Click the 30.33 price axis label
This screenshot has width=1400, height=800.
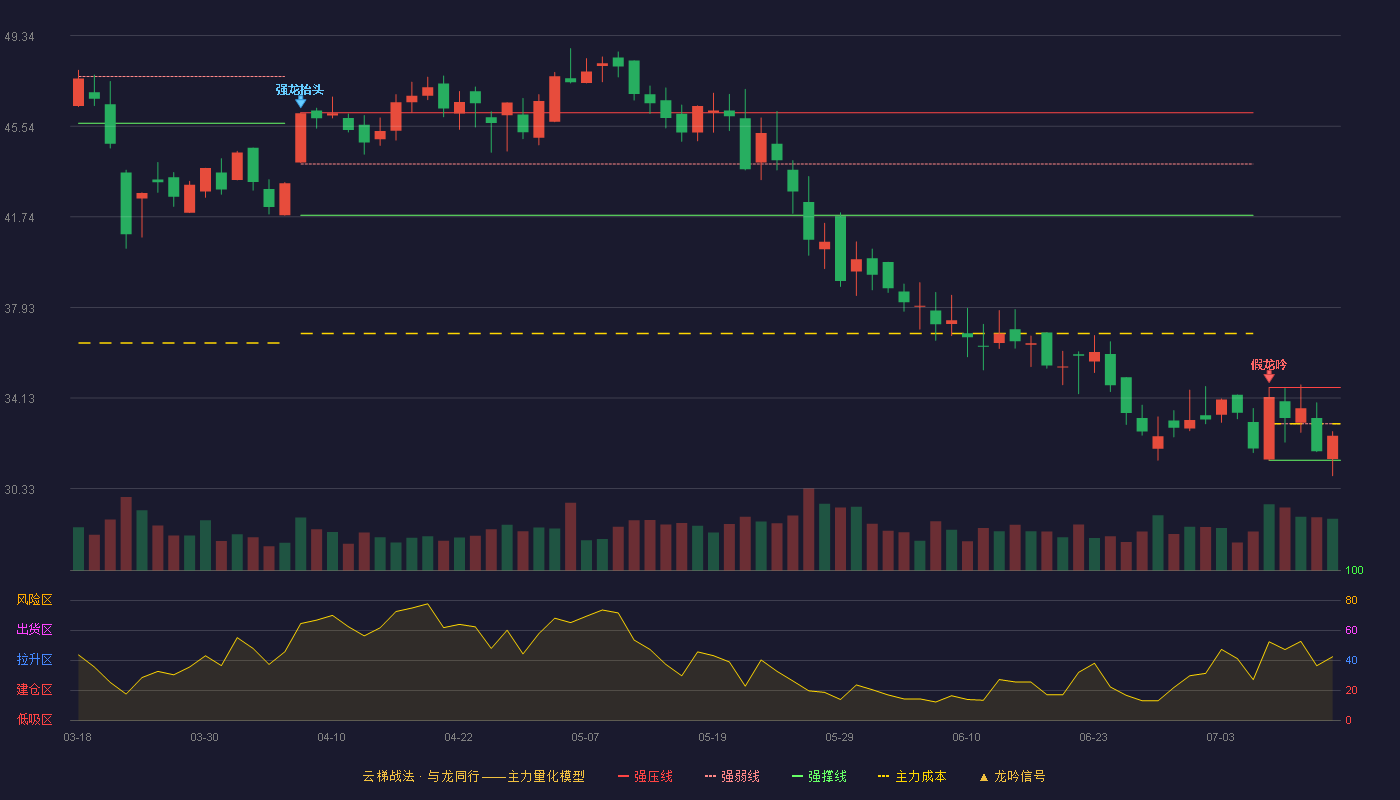[19, 490]
